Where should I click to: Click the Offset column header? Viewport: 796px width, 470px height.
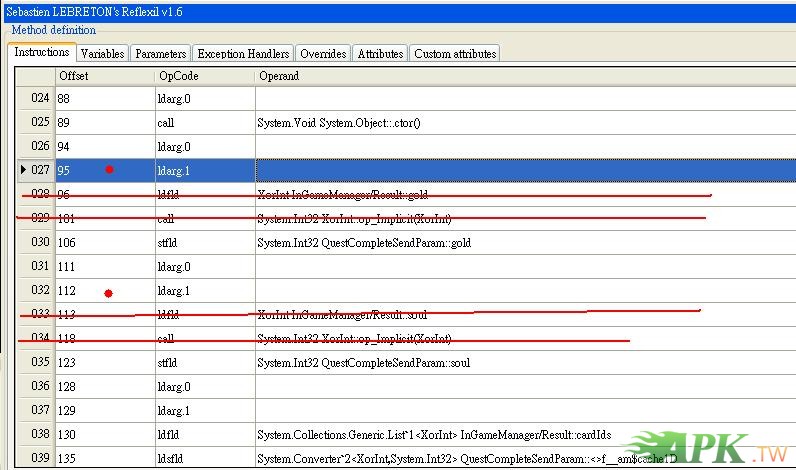coord(104,76)
